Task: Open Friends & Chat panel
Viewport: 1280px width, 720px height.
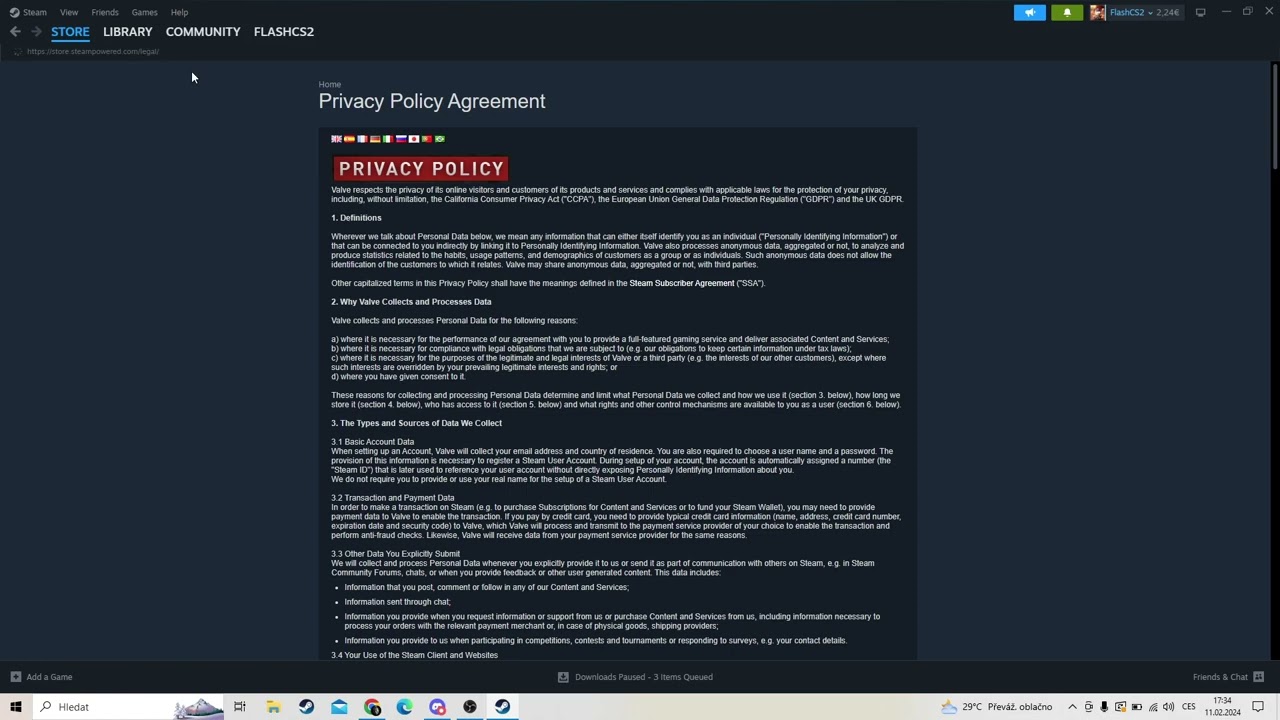Action: [x=1228, y=677]
